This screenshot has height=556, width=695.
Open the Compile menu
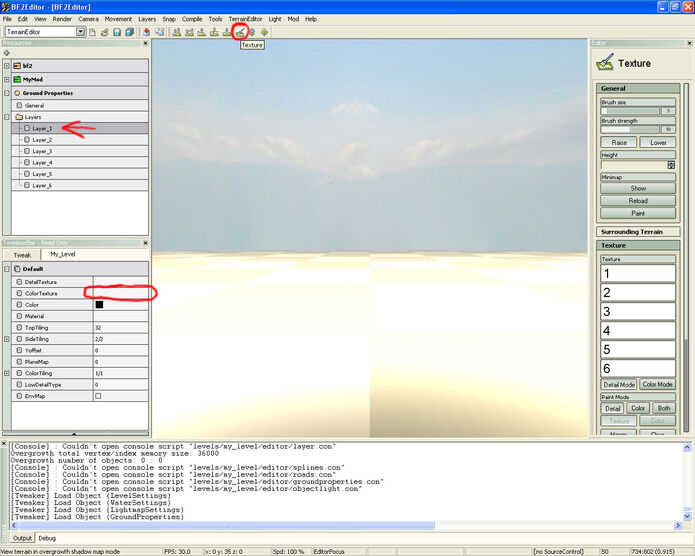(x=192, y=19)
